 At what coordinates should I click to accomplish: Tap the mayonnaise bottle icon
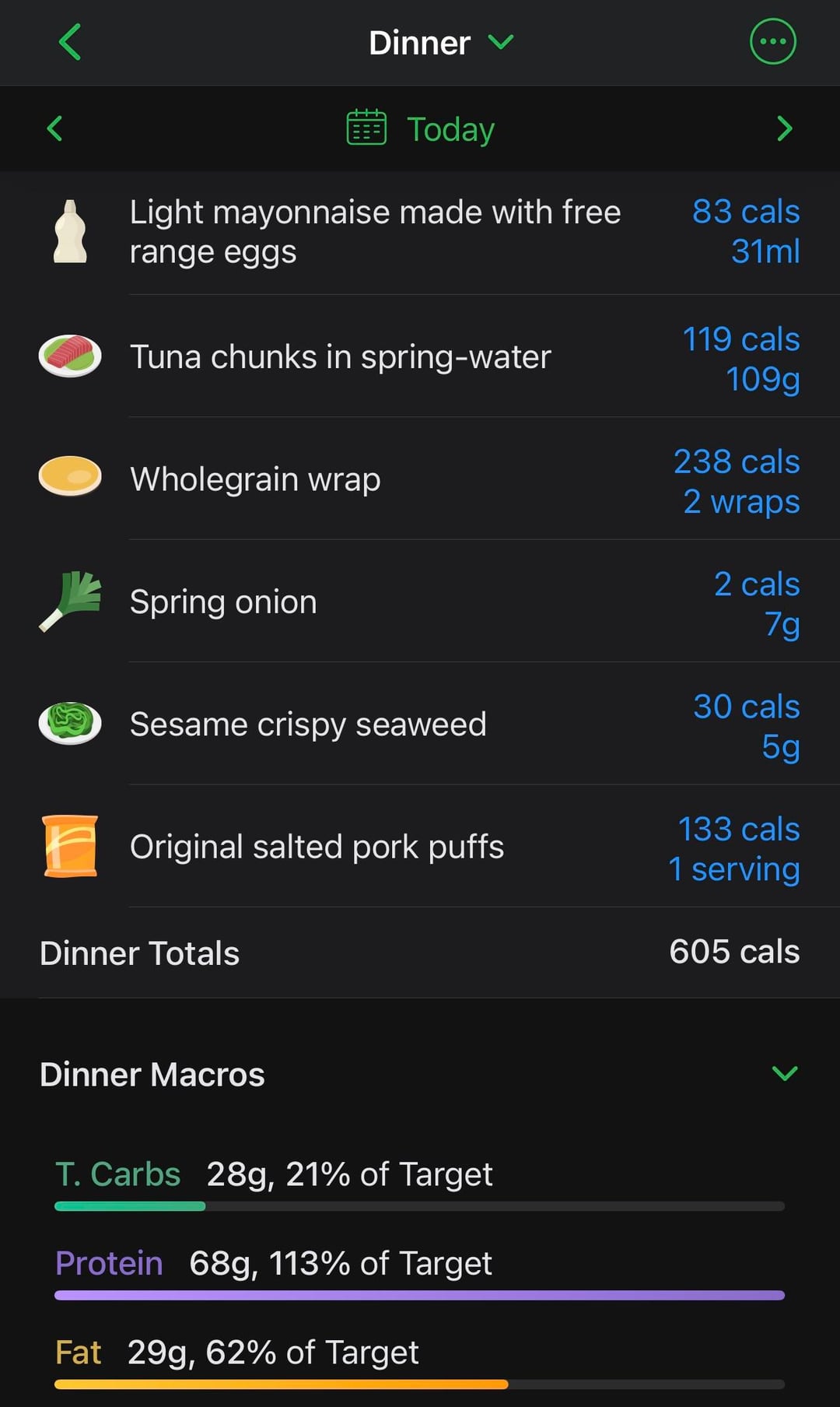coord(70,232)
